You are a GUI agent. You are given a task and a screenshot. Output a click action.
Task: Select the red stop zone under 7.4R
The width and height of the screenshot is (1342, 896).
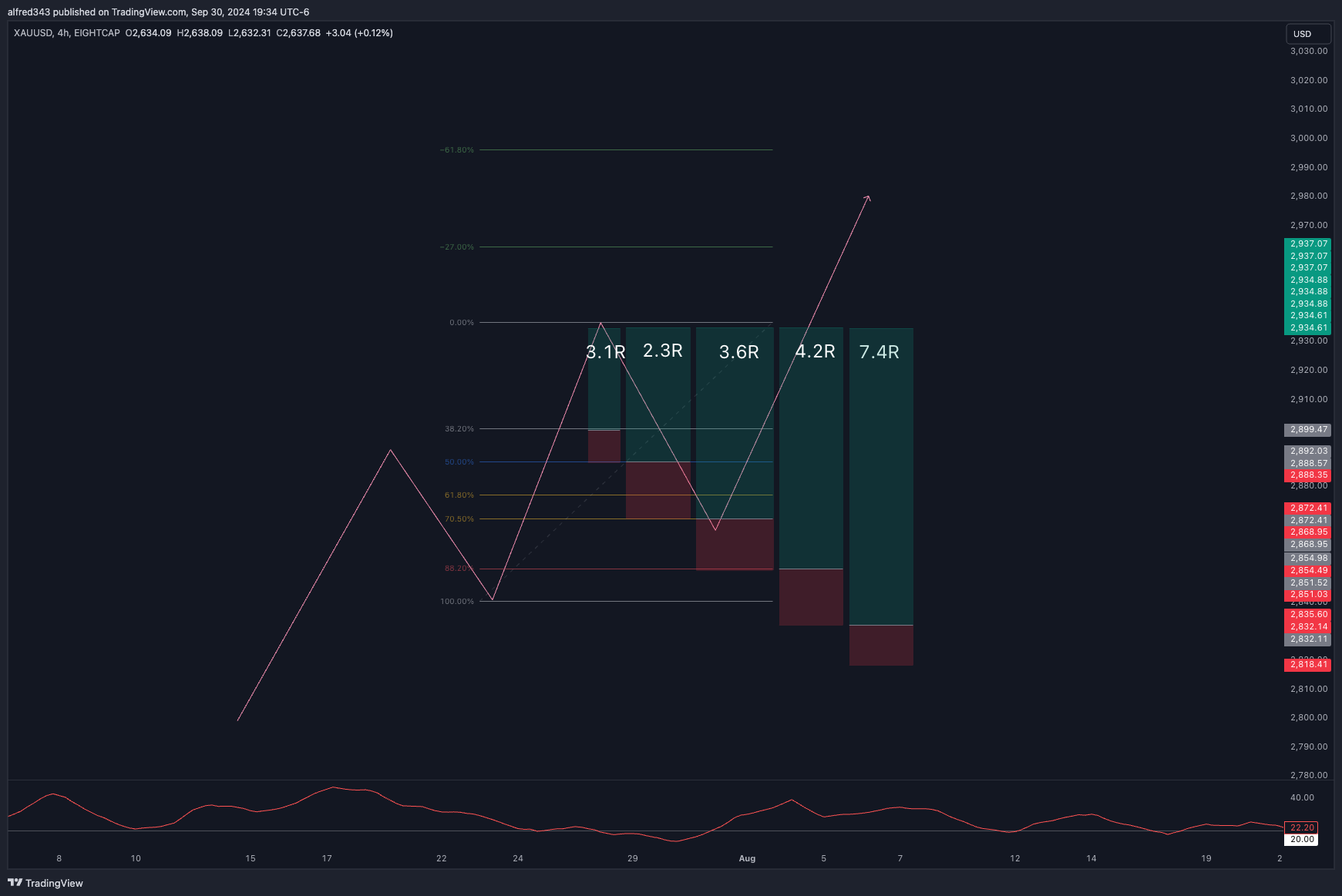(881, 646)
